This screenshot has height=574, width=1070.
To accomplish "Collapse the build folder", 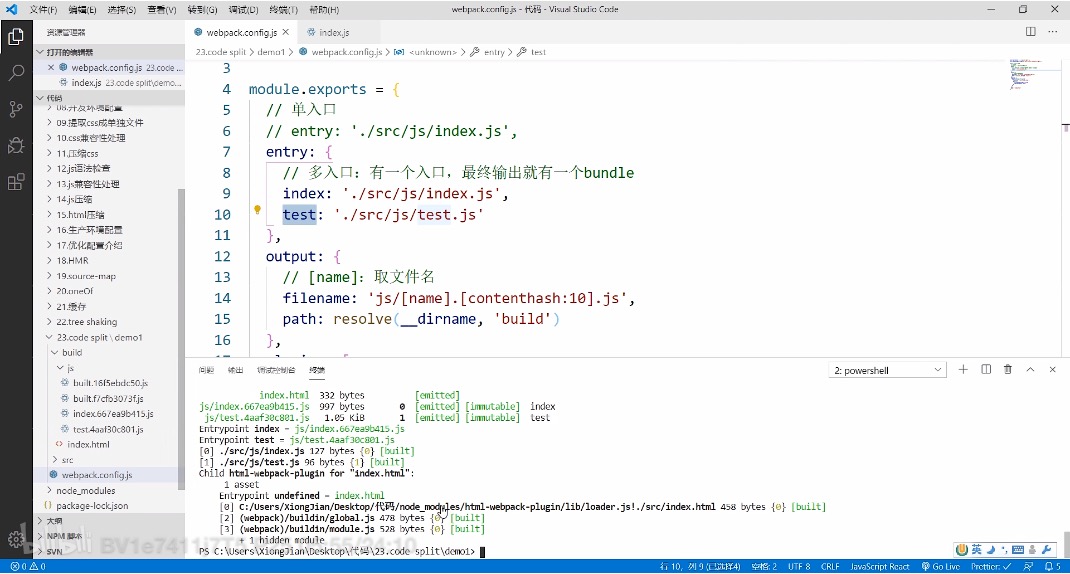I will point(109,352).
